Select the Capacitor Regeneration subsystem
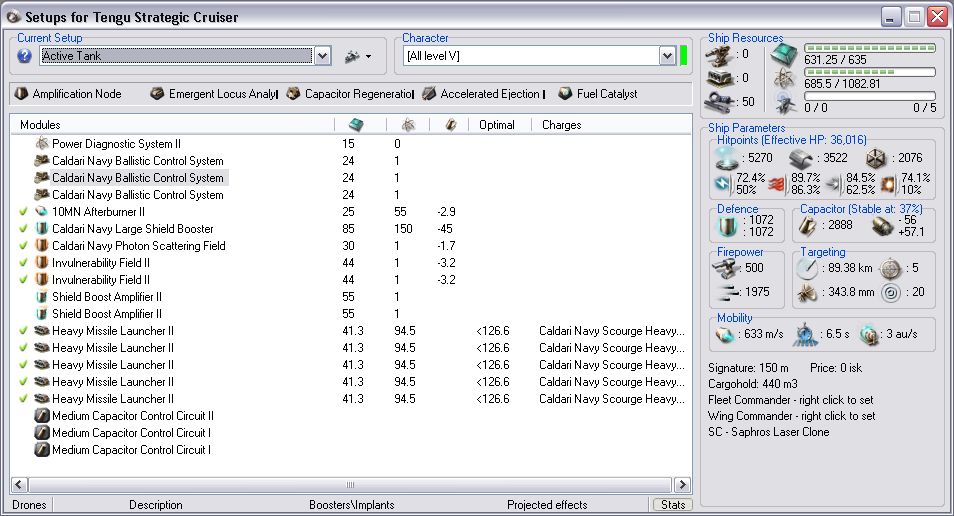Image resolution: width=954 pixels, height=516 pixels. tap(350, 94)
